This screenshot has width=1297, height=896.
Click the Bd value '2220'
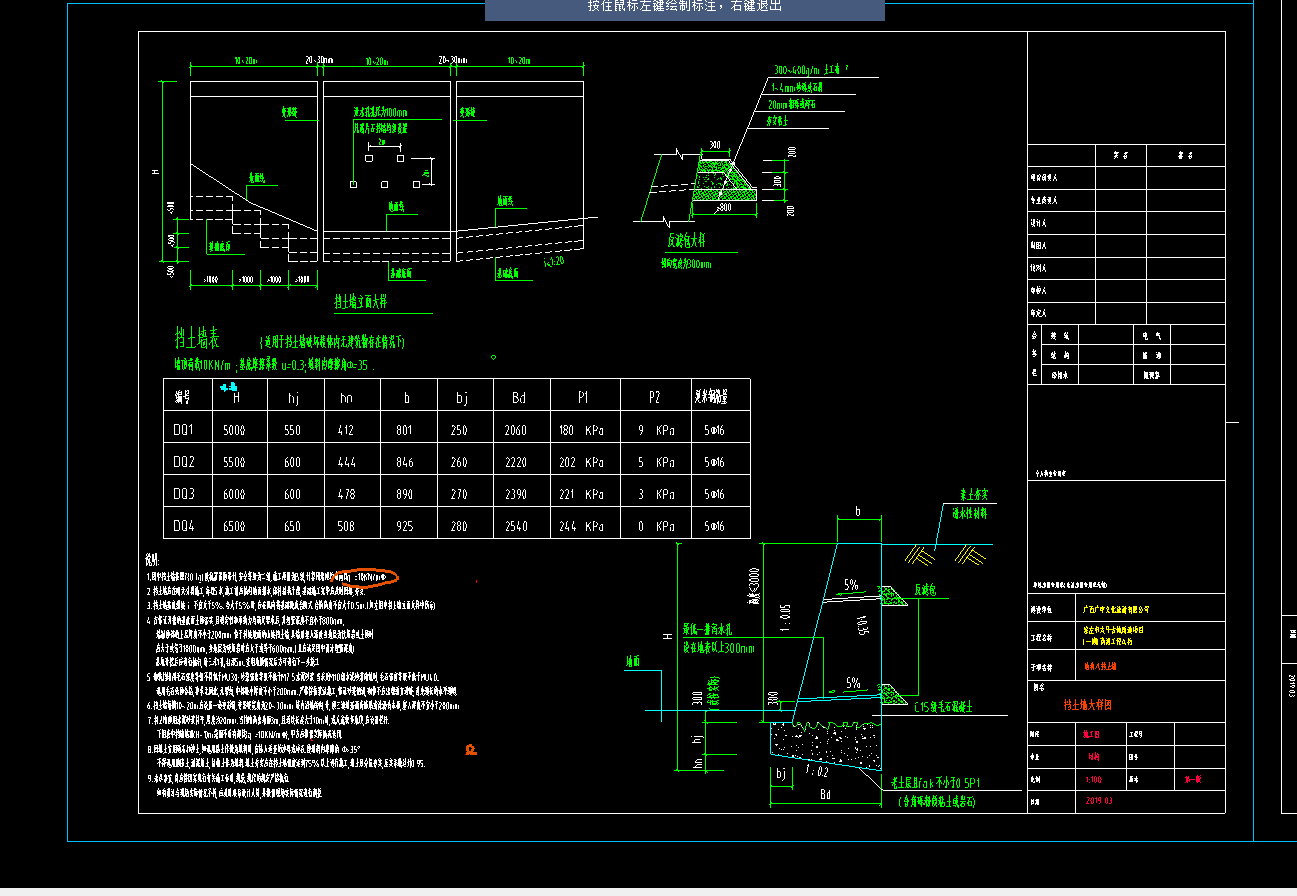518,463
